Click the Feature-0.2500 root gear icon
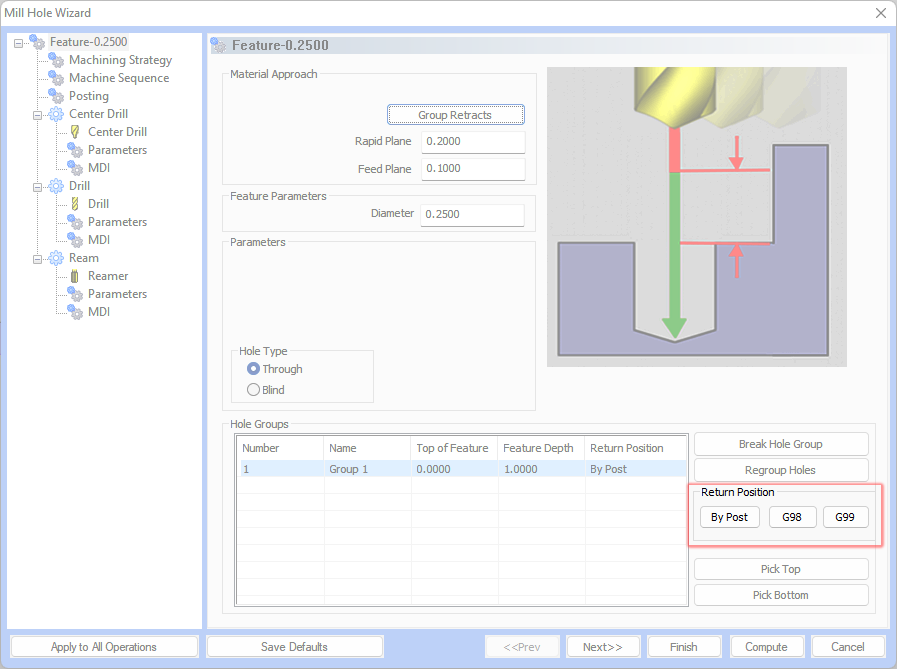The image size is (897, 669). pos(37,42)
